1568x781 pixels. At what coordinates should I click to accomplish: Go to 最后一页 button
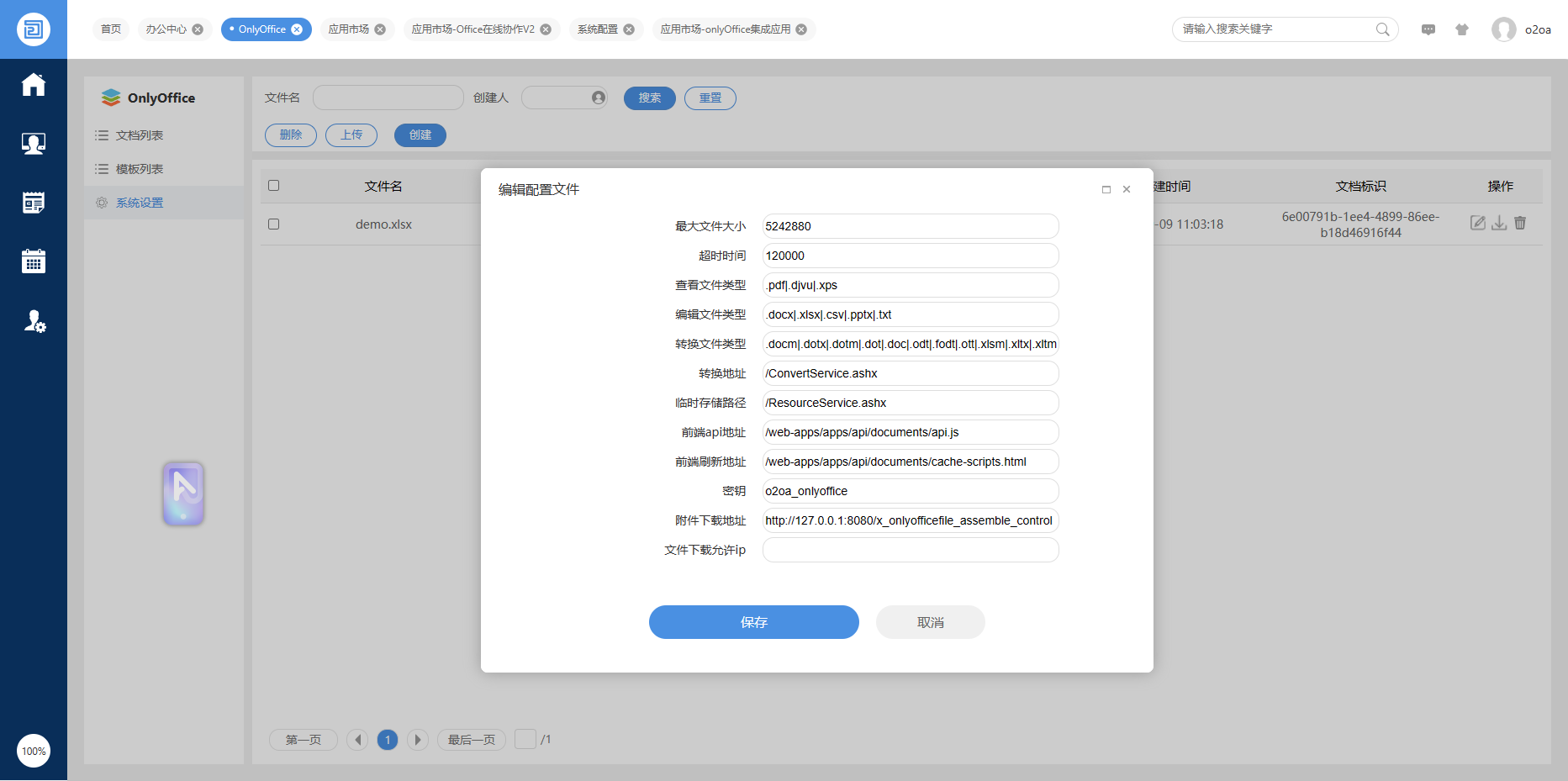click(472, 740)
